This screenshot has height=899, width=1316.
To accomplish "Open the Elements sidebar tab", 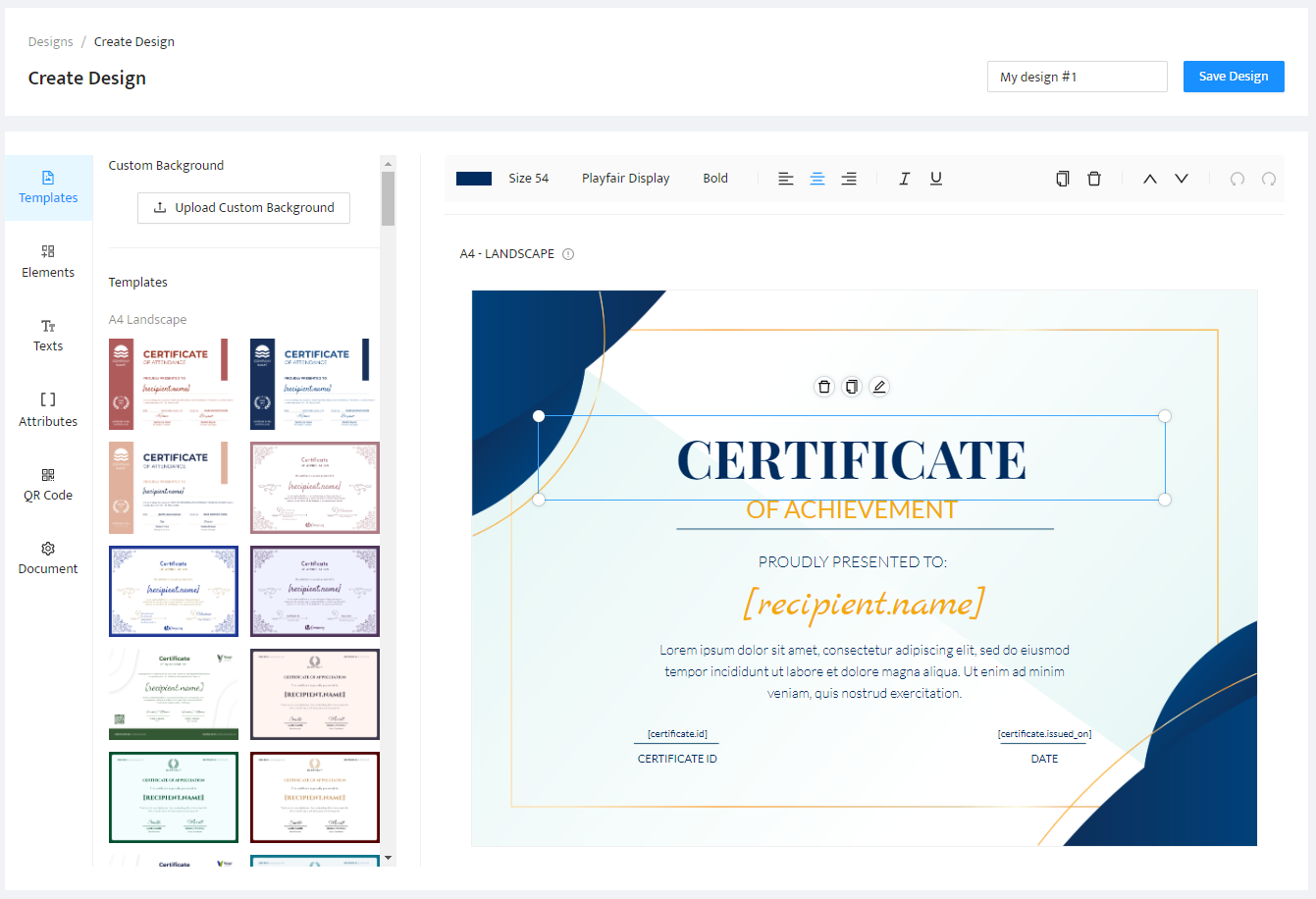I will click(48, 261).
